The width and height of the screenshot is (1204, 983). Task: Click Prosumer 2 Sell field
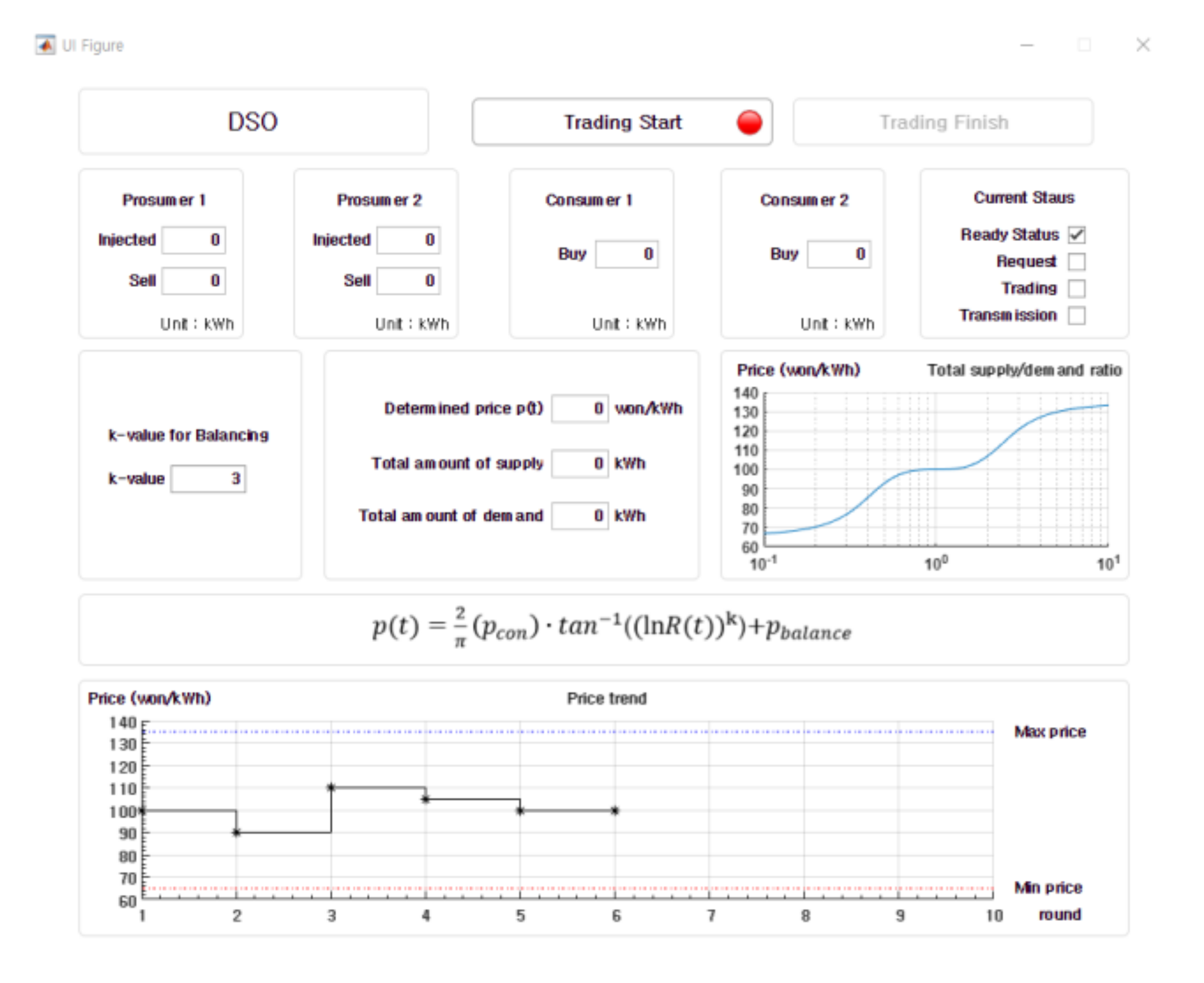click(x=408, y=280)
